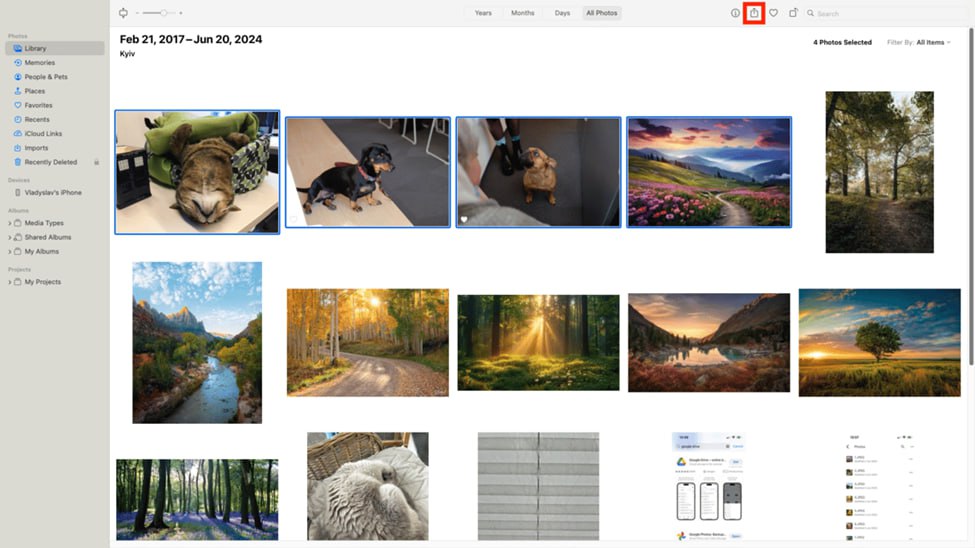Open Recently Deleted in the sidebar
The image size is (975, 548).
(x=50, y=162)
